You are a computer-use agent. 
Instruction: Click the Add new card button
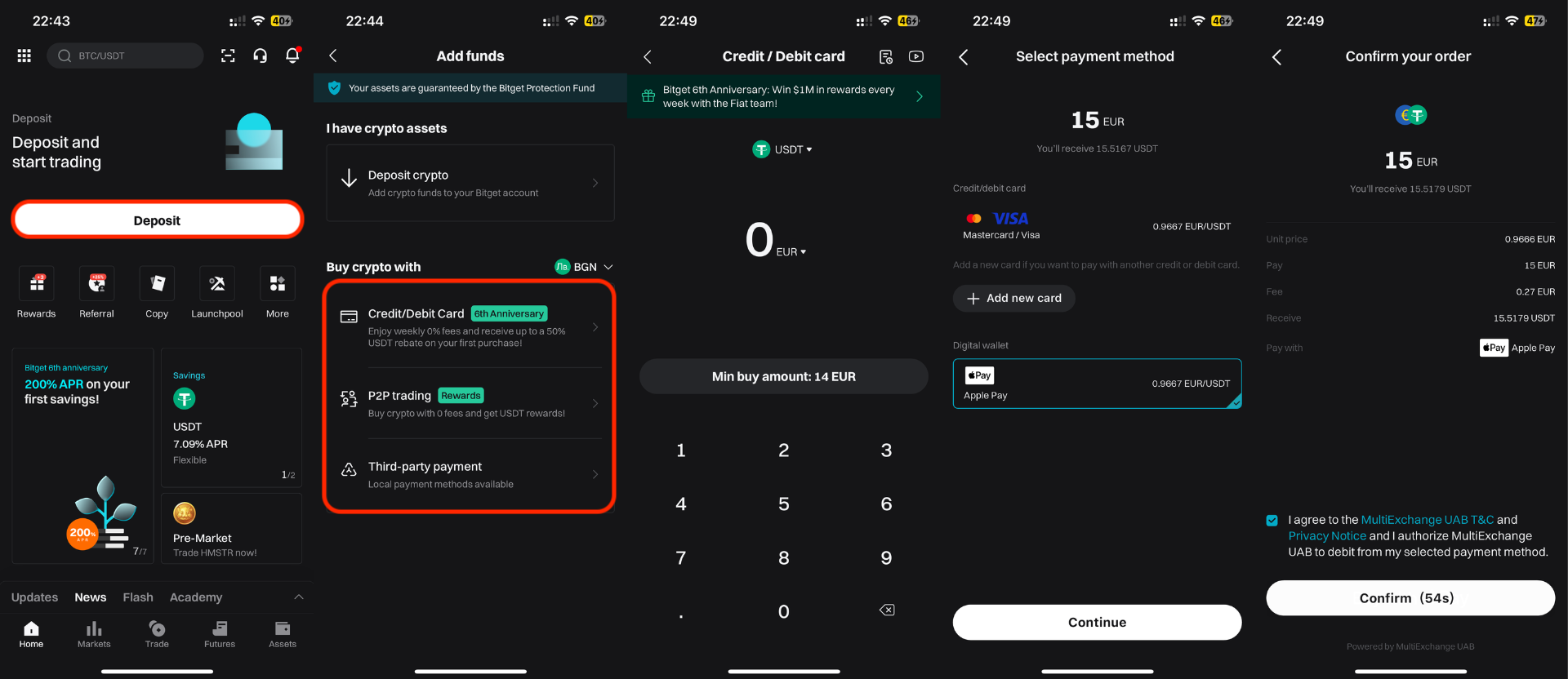[1013, 299]
